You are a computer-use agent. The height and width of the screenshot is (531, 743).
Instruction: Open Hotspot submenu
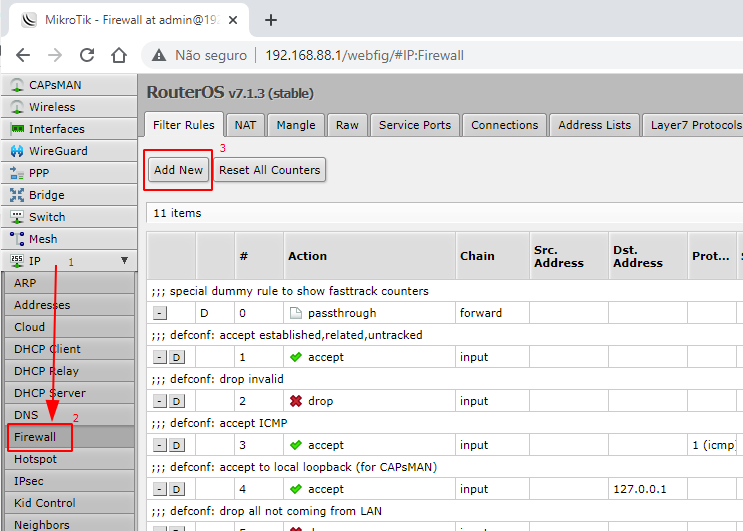coord(69,459)
